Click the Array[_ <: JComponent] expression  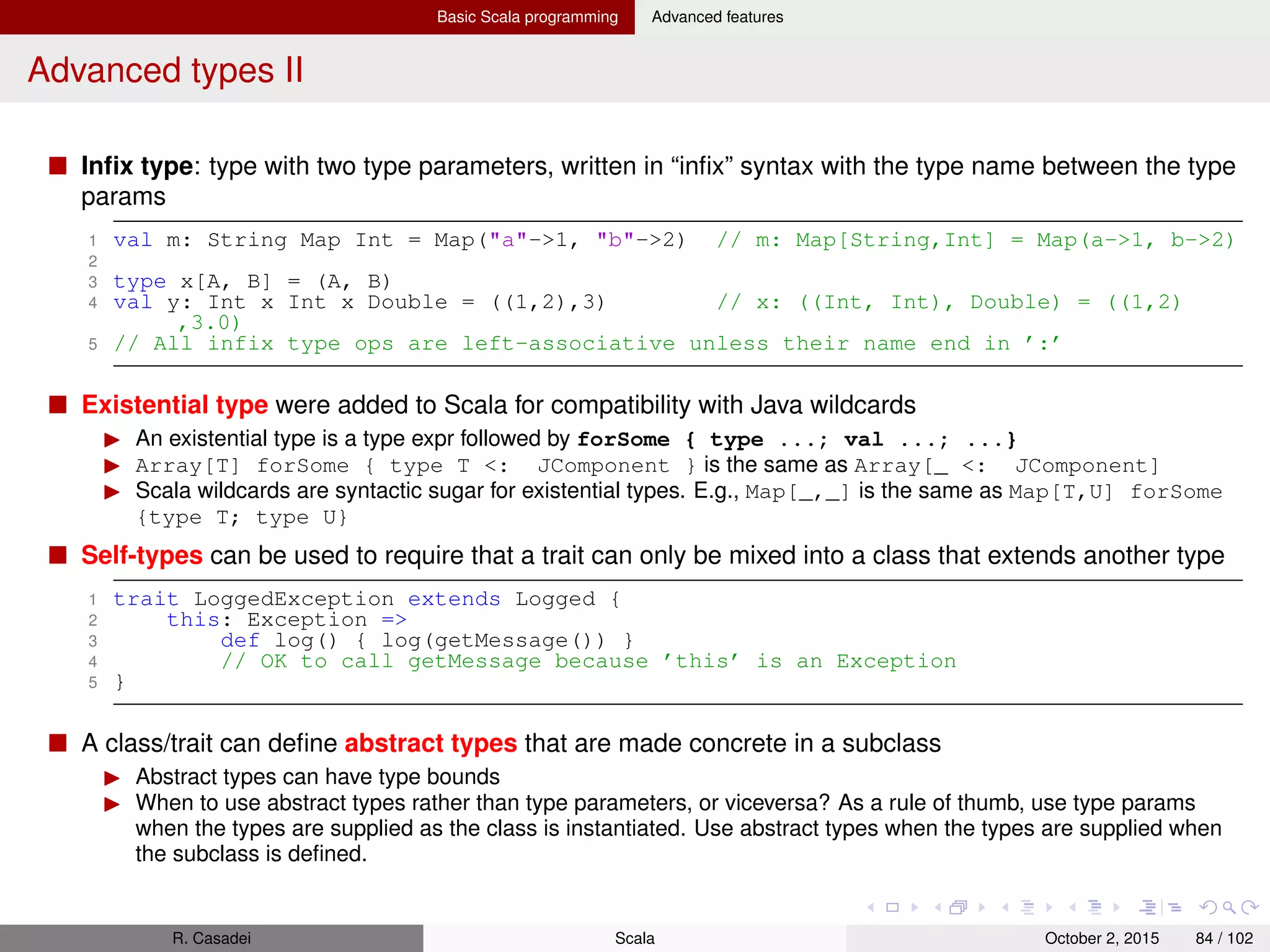click(1006, 466)
